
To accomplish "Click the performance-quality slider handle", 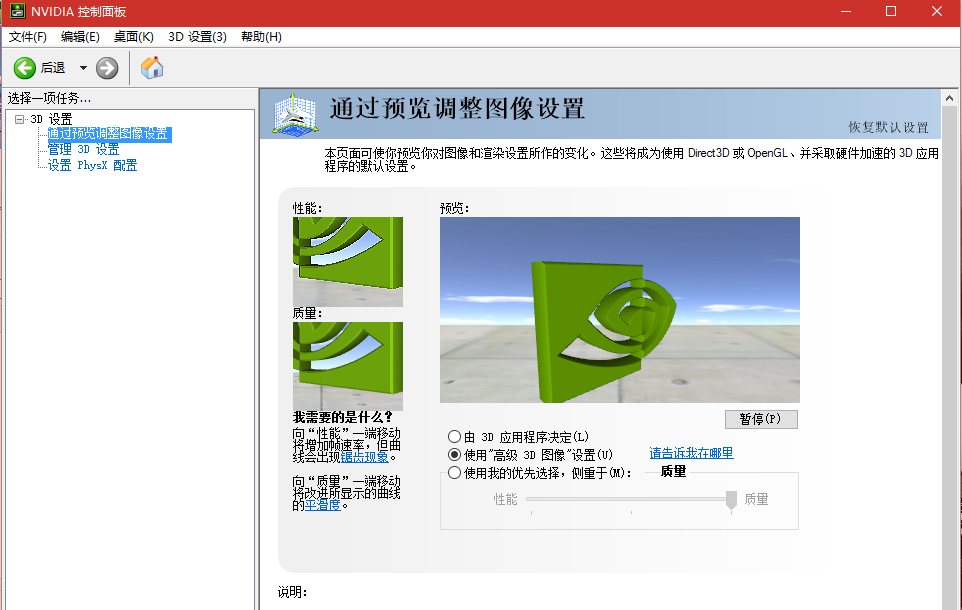I will pos(731,500).
